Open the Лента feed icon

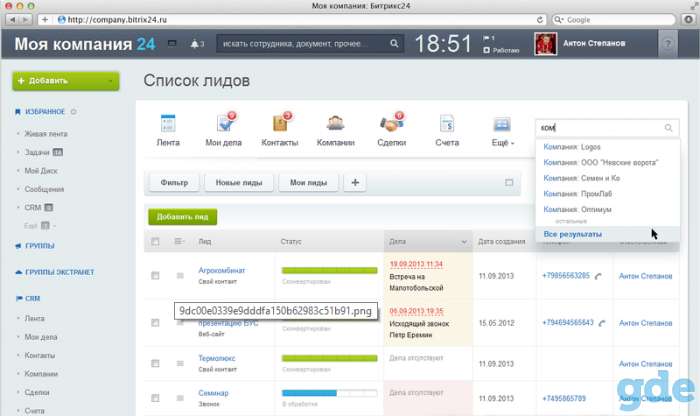coord(168,123)
